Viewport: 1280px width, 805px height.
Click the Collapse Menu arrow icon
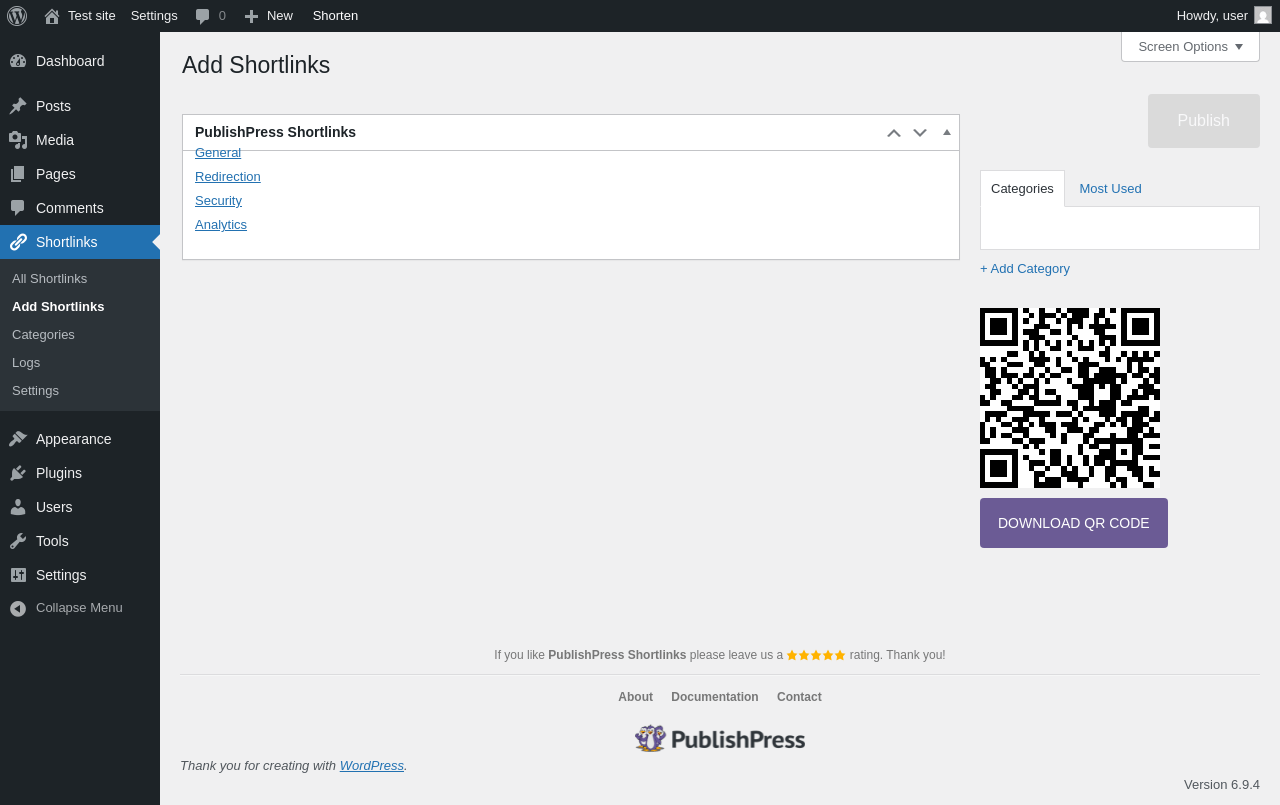point(18,608)
